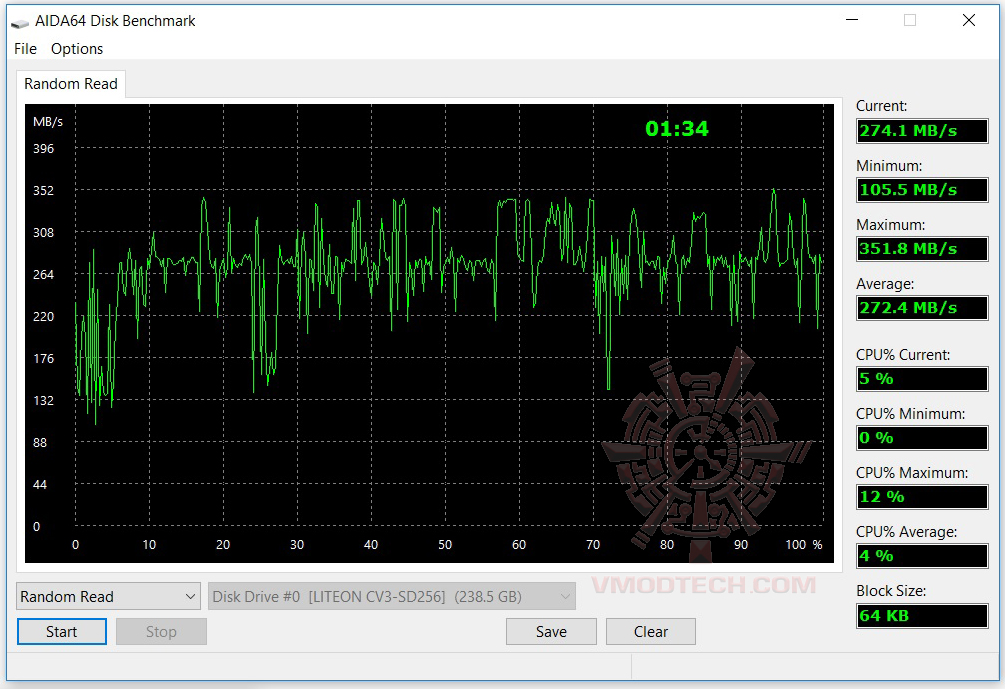1005x689 pixels.
Task: Click the Clear button
Action: tap(651, 631)
